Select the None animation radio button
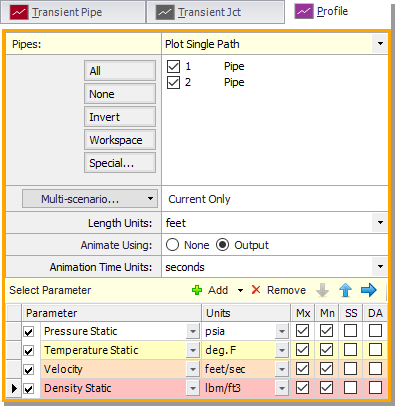Image resolution: width=395 pixels, height=406 pixels. point(173,245)
